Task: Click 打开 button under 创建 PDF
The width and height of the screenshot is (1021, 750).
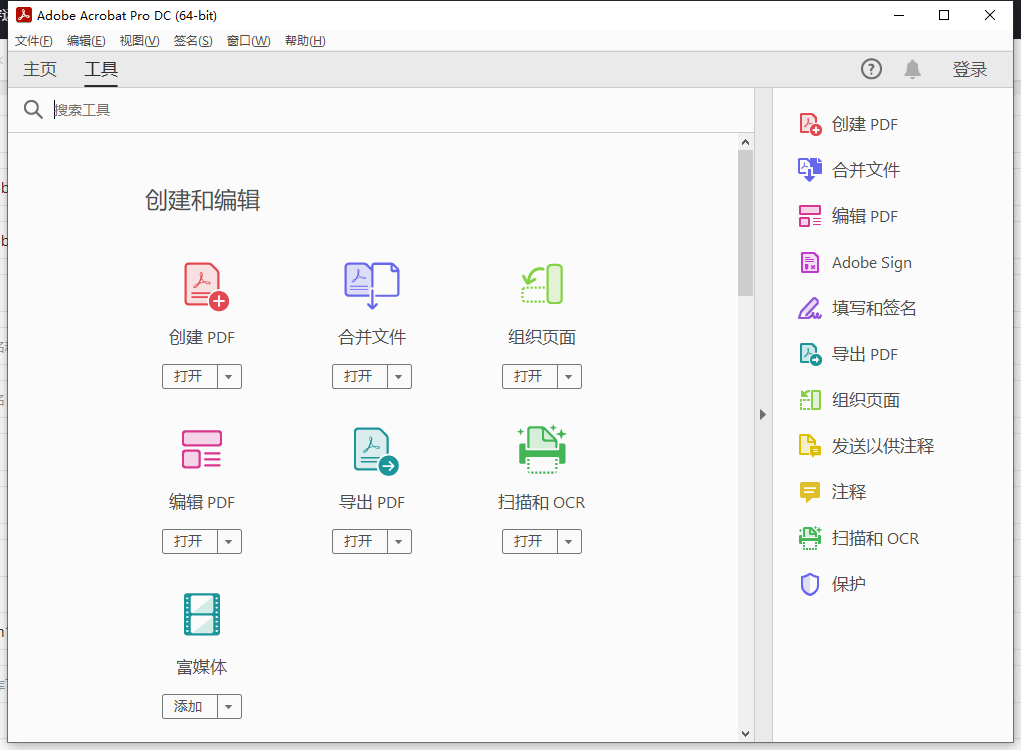Action: click(x=189, y=376)
